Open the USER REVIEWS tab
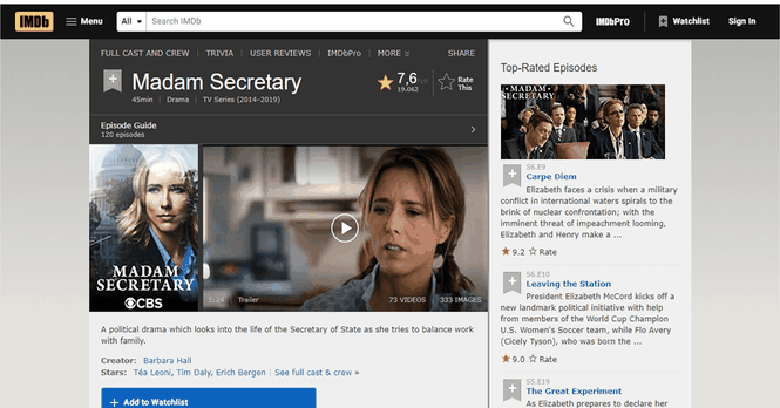This screenshot has height=408, width=780. 280,53
